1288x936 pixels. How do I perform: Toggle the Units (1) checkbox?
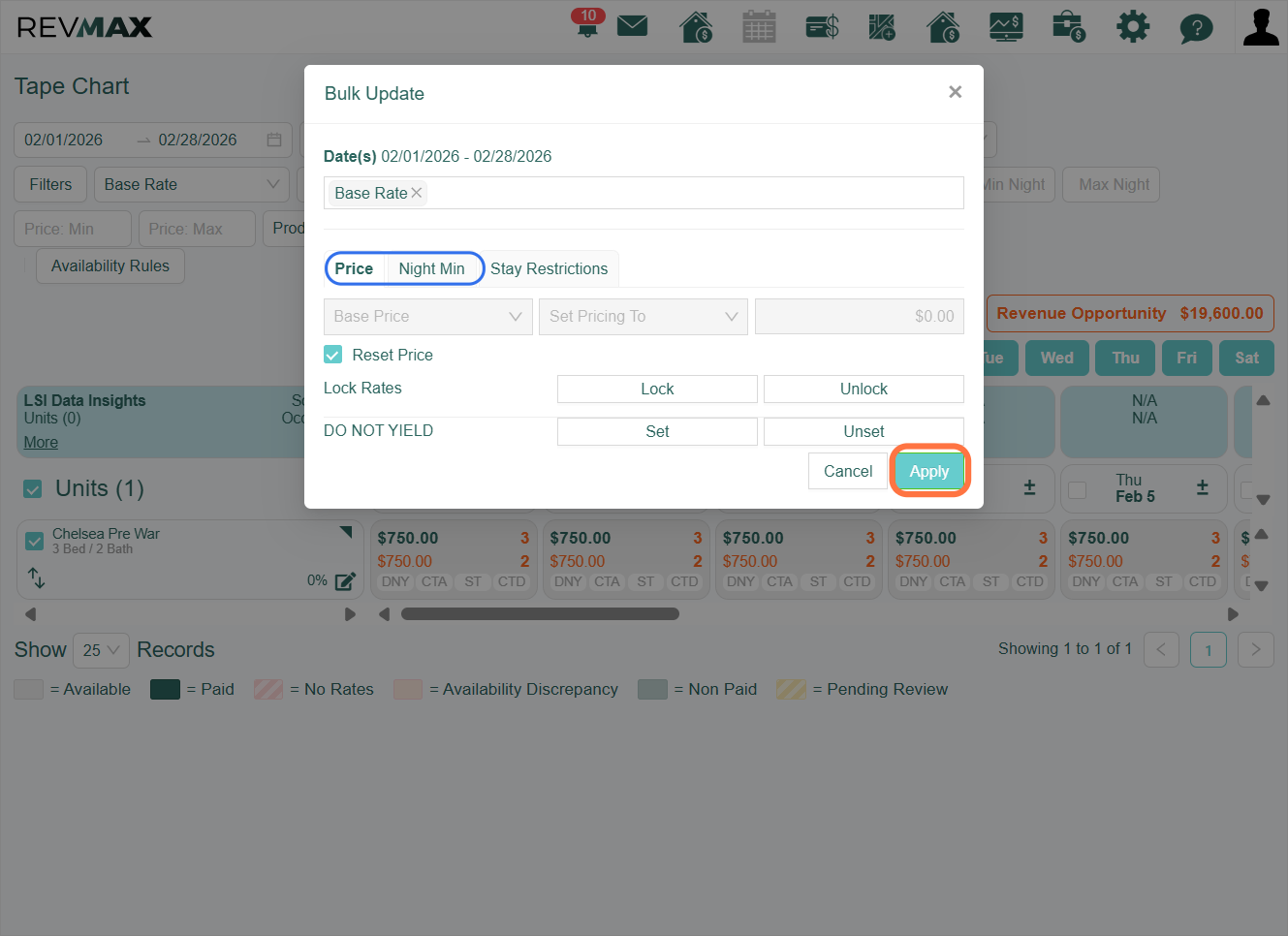click(x=33, y=488)
